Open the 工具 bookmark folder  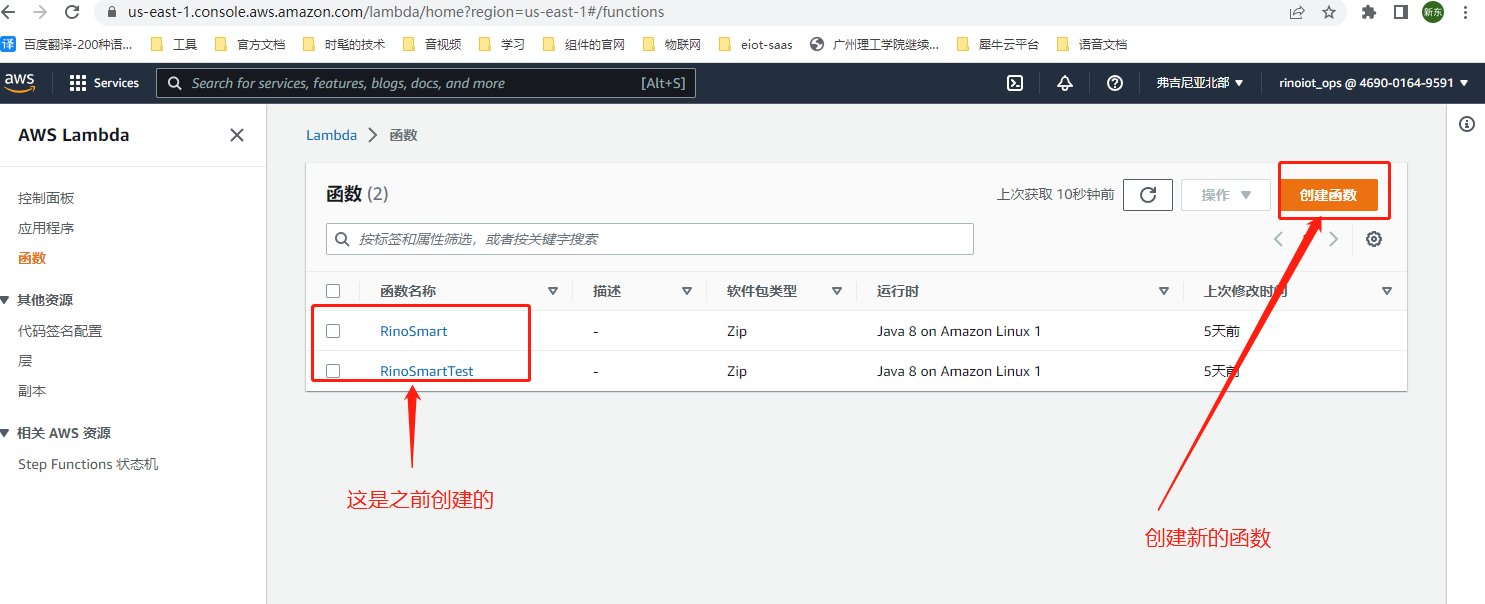174,44
